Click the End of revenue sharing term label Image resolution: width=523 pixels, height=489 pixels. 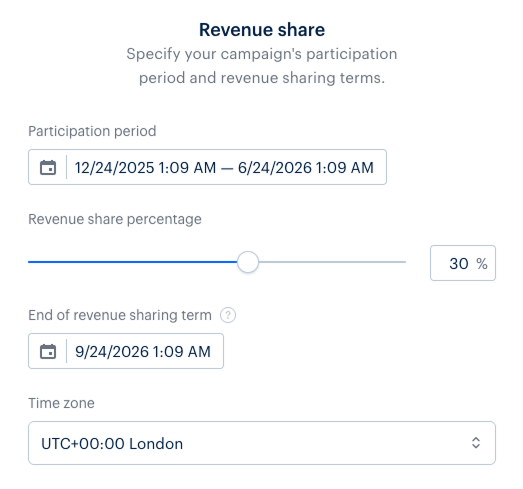pos(120,315)
